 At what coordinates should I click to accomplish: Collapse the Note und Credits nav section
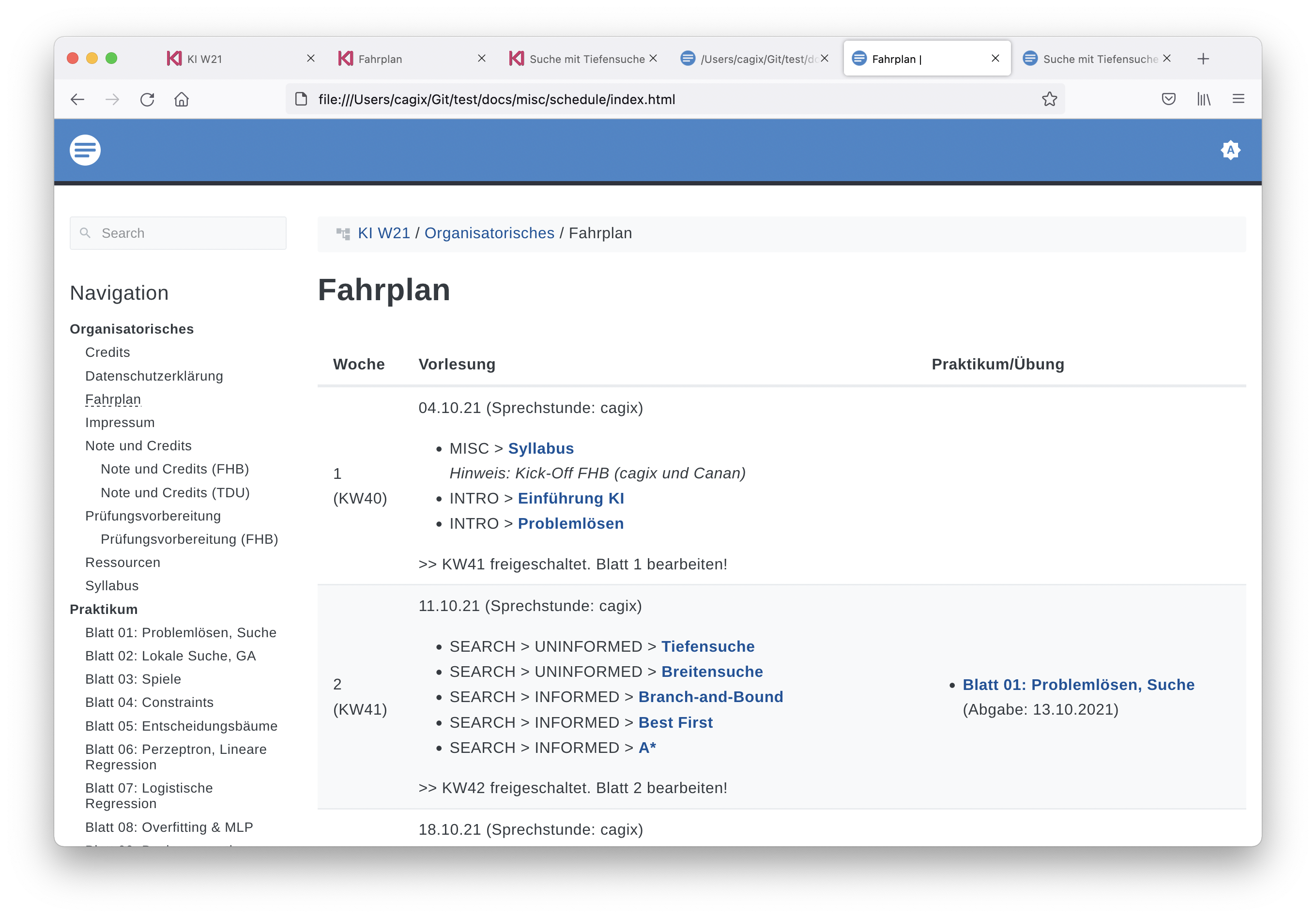(138, 445)
